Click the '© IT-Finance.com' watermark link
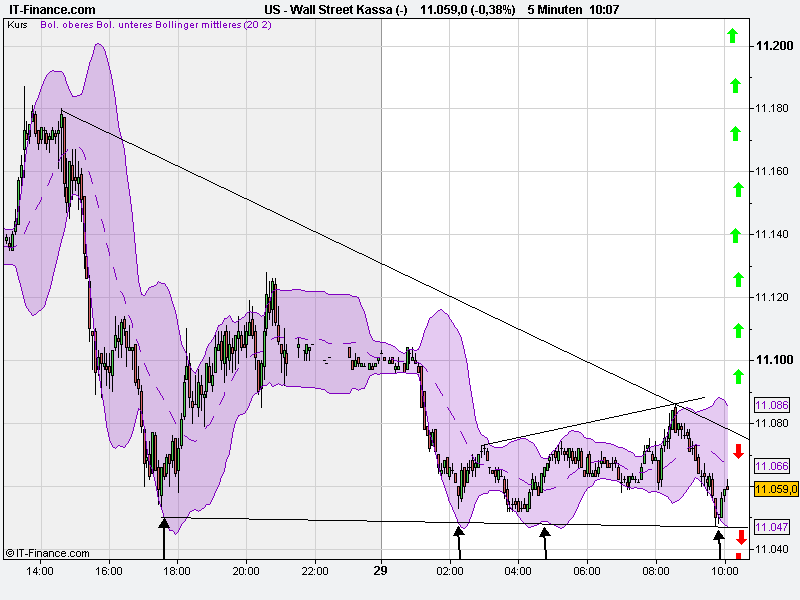This screenshot has height=600, width=800. pos(47,551)
